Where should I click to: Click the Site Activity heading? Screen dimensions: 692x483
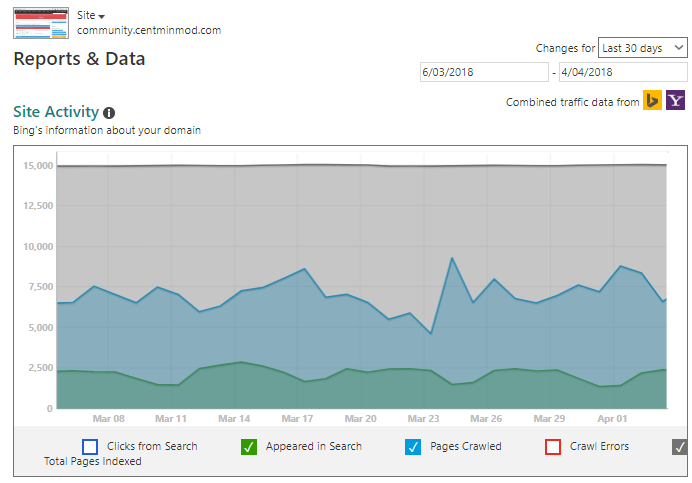pyautogui.click(x=56, y=112)
